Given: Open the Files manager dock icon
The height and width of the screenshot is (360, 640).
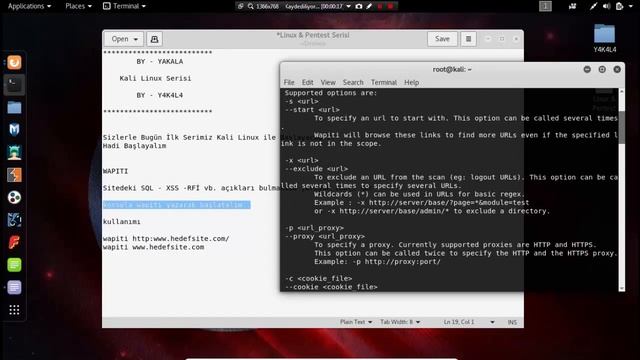Looking at the screenshot, I should click(x=14, y=107).
